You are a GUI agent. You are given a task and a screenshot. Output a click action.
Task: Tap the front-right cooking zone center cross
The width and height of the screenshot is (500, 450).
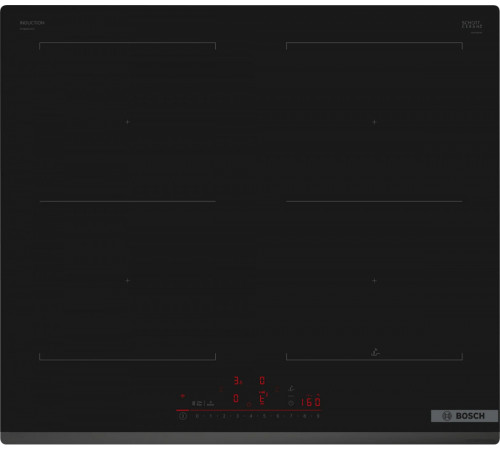(x=374, y=281)
